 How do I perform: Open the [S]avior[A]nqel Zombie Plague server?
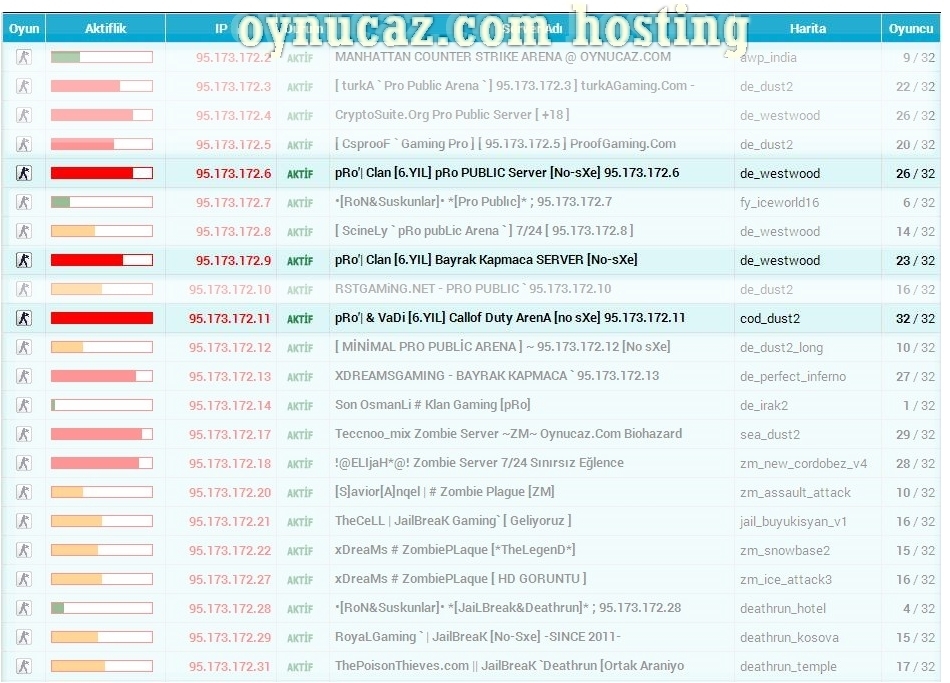[x=445, y=491]
